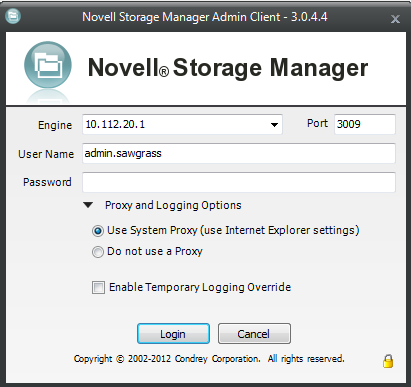Image resolution: width=411 pixels, height=387 pixels.
Task: Close the Admin Client login dialog
Action: (395, 19)
